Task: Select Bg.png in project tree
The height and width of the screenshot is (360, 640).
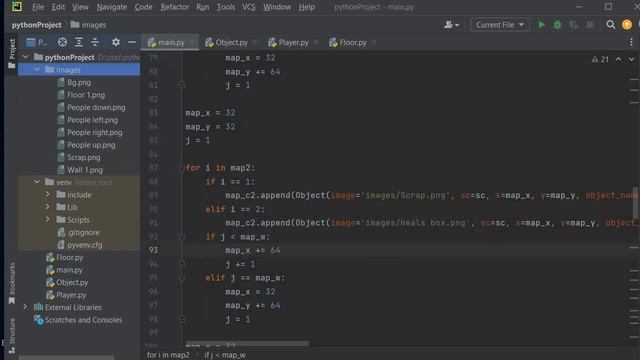Action: coord(79,82)
